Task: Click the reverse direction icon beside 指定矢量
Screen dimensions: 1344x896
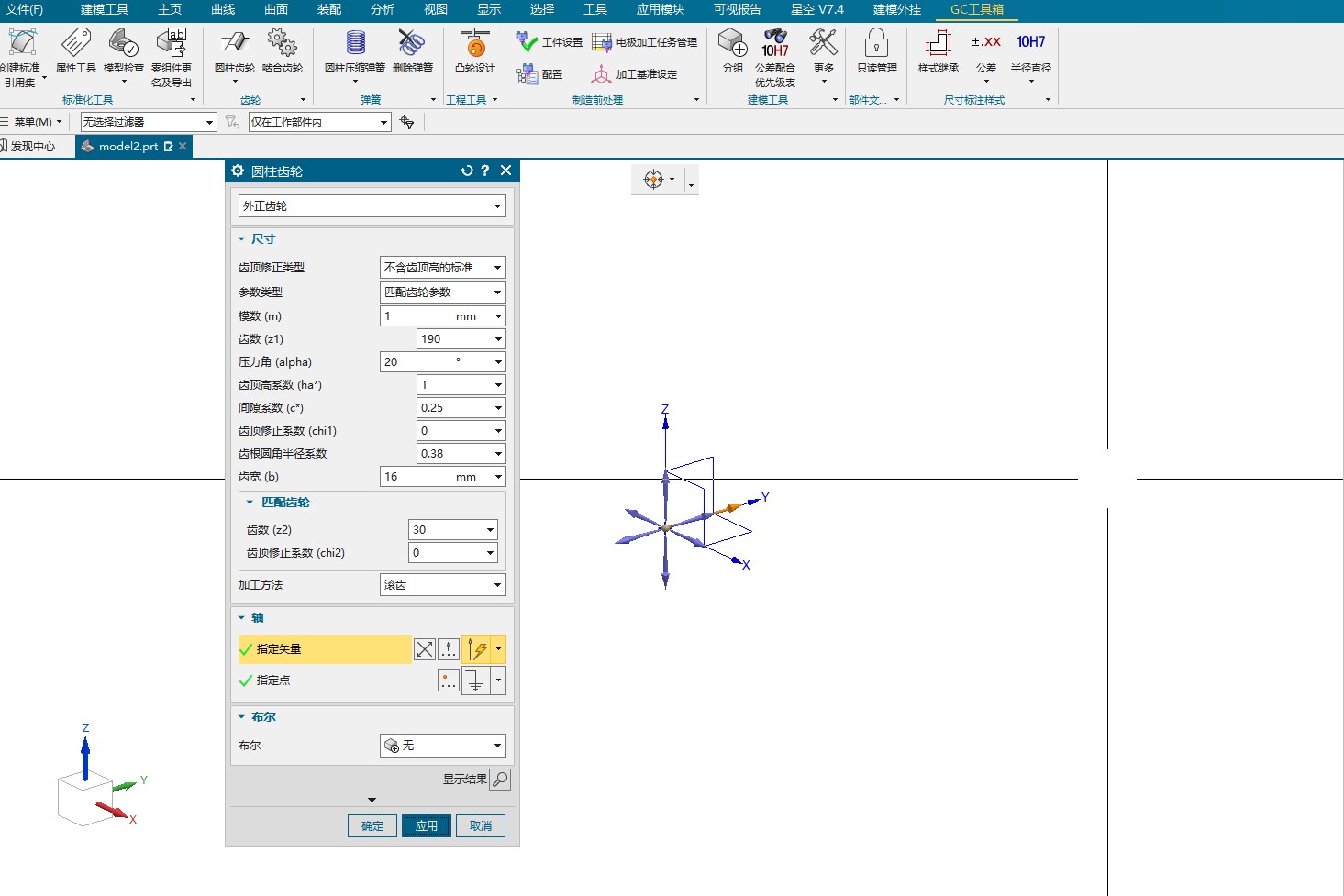Action: 425,649
